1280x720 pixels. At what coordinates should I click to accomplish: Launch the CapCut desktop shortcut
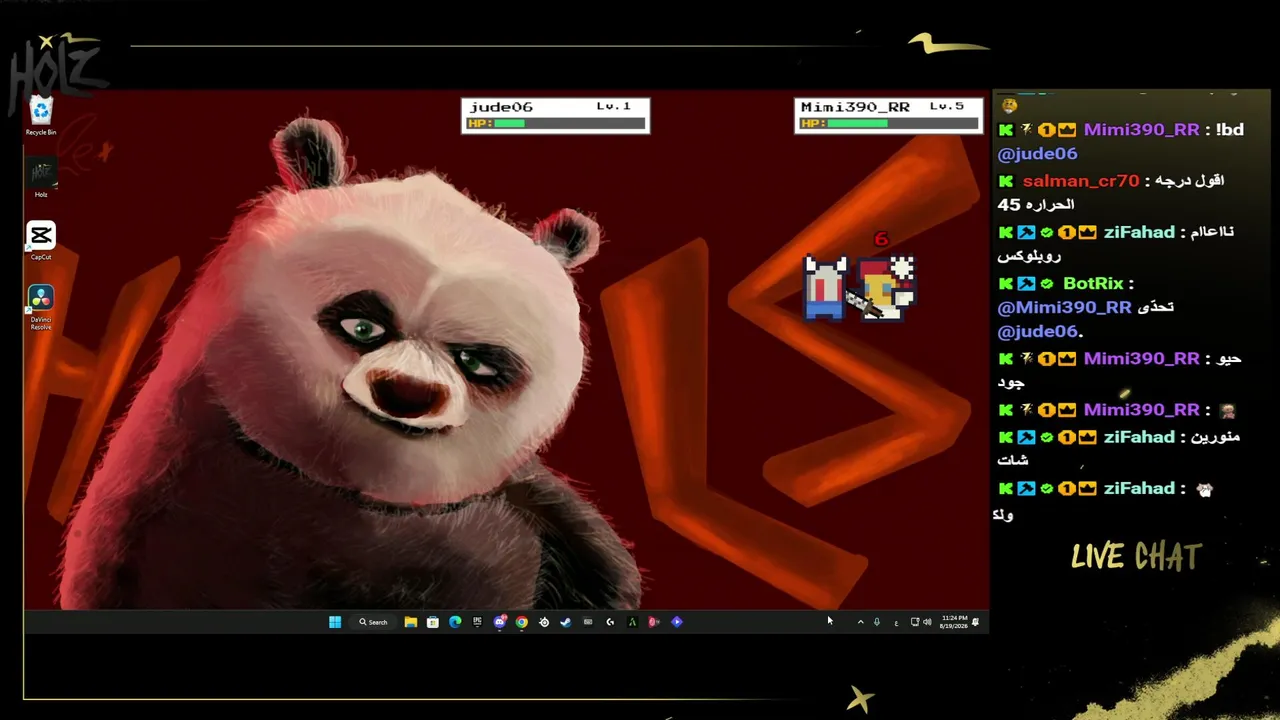[41, 241]
